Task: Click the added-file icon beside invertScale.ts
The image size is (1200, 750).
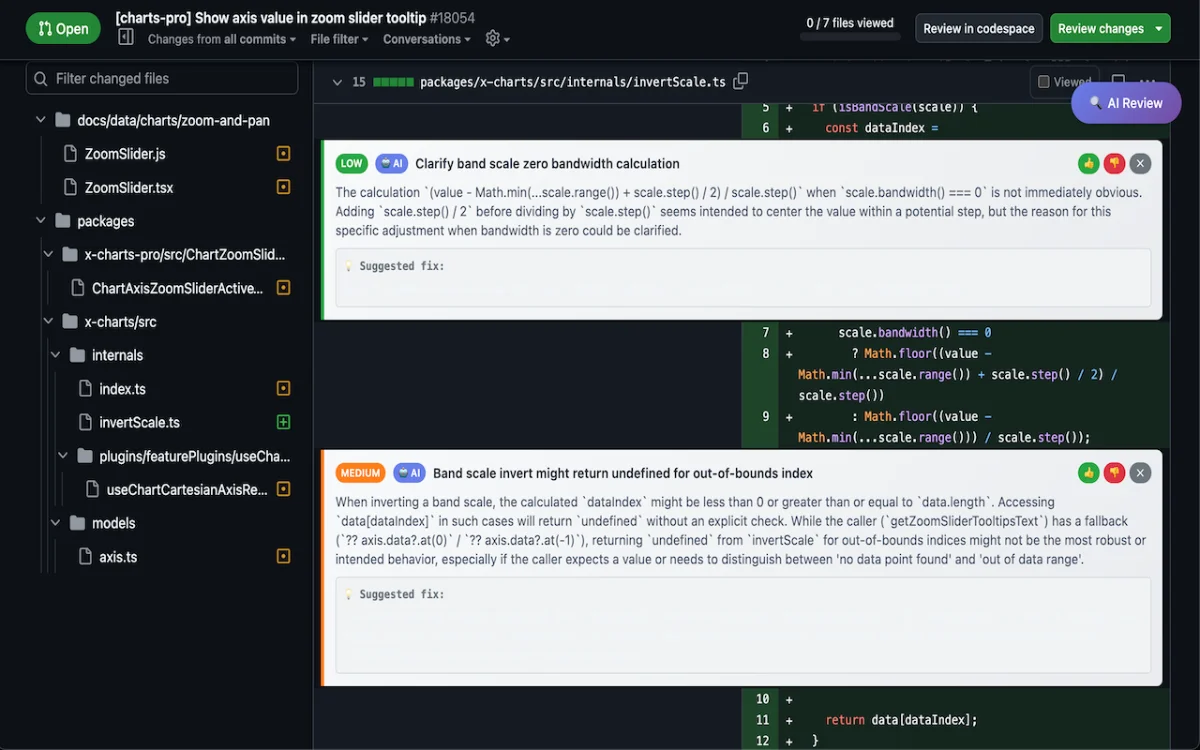Action: pos(283,422)
